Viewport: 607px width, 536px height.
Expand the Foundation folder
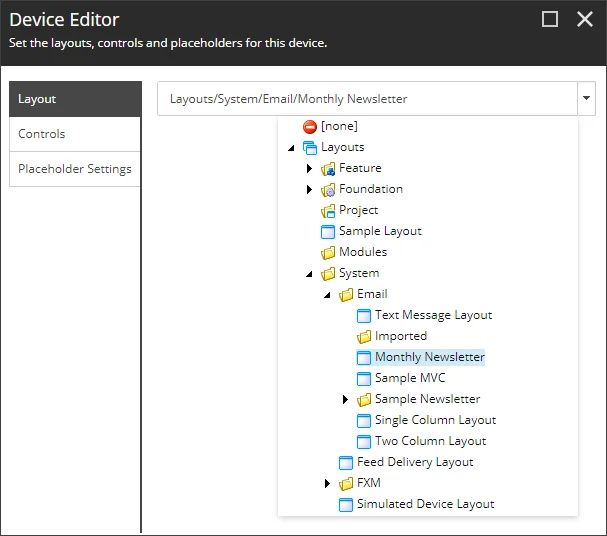(309, 189)
